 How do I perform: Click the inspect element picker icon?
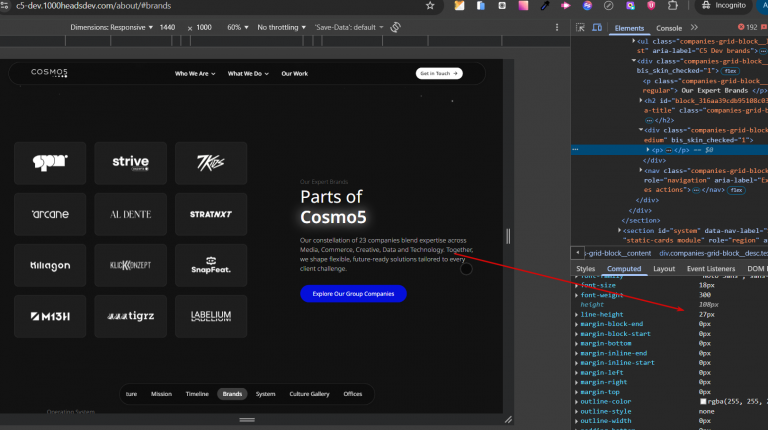[581, 28]
